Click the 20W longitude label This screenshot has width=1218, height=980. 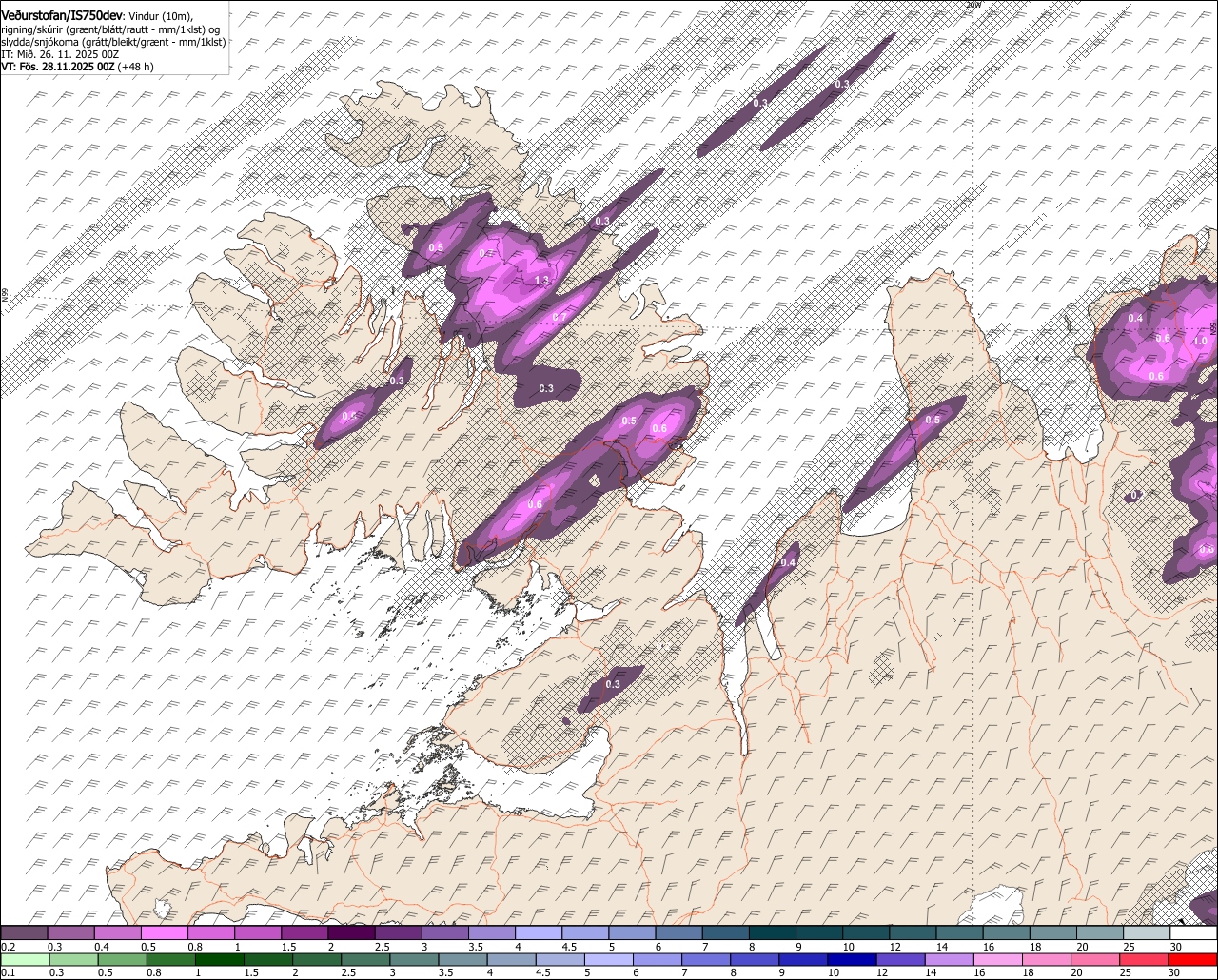coord(972,5)
